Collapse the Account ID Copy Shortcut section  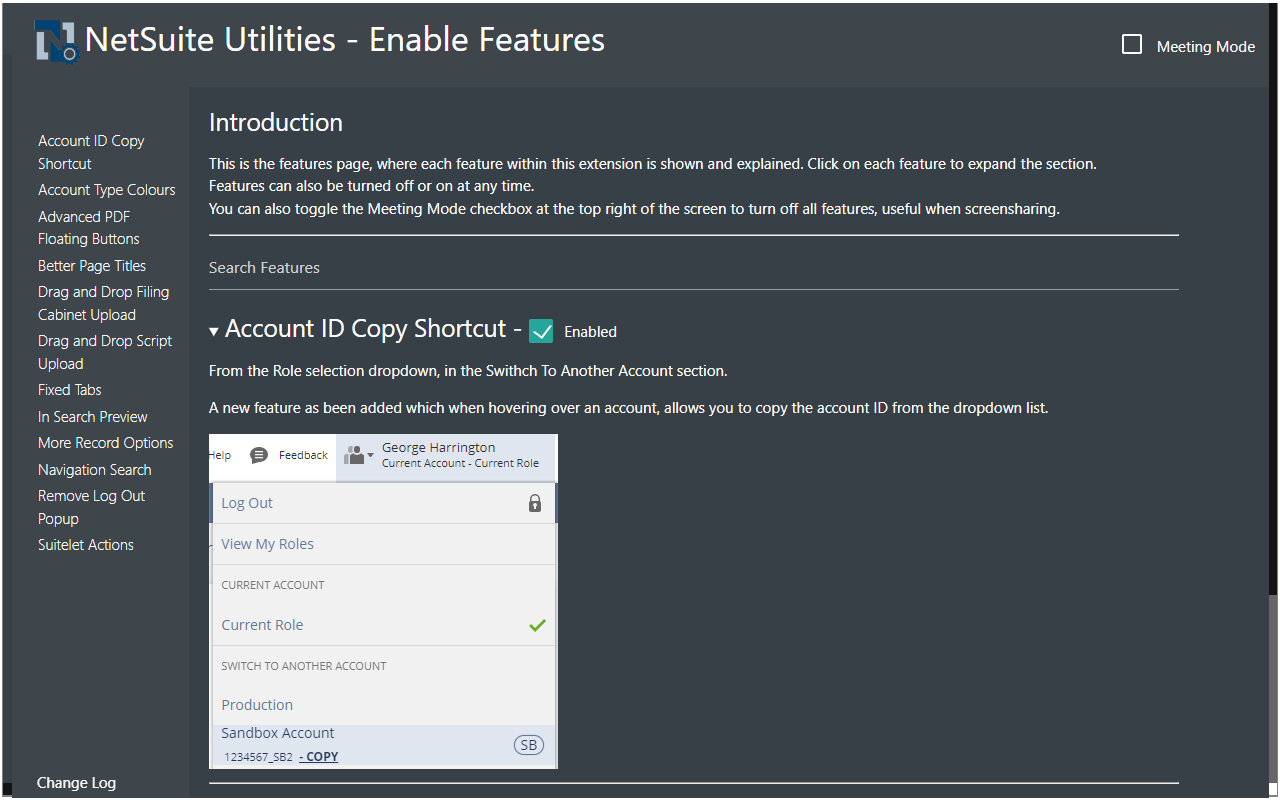pos(214,331)
